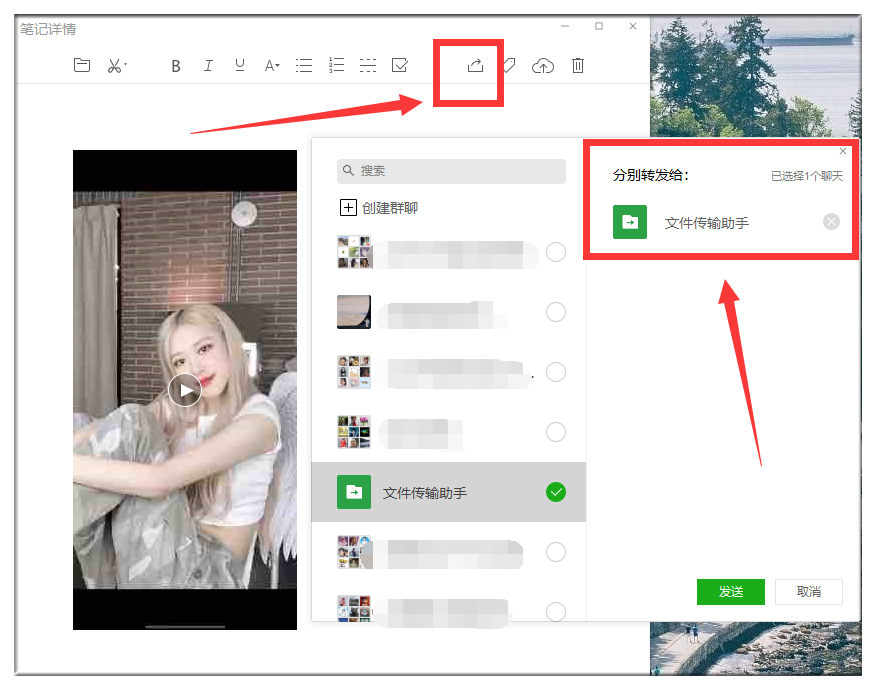Select the first blurred chat's radio circle
This screenshot has height=690, width=876.
(x=556, y=252)
